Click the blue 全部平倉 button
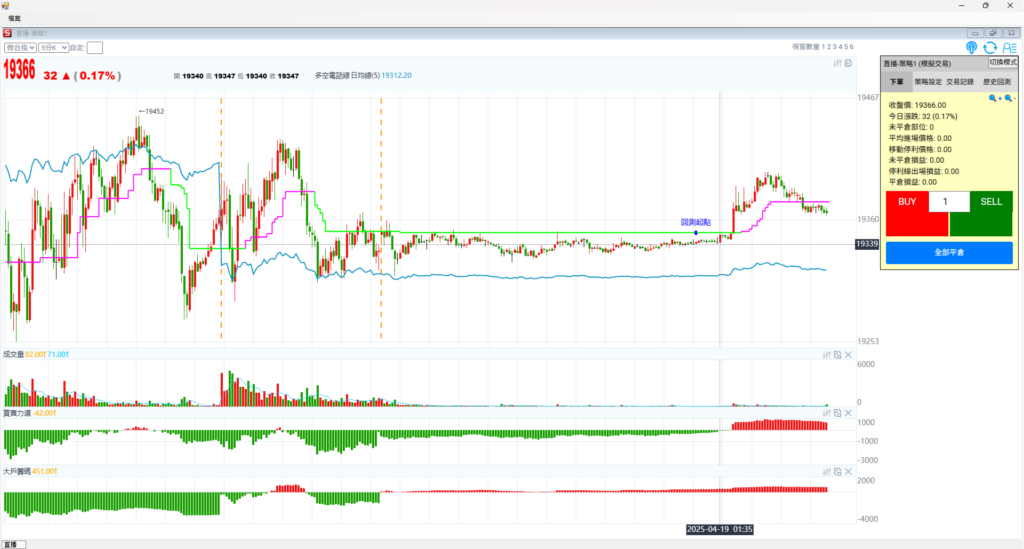1024x549 pixels. point(948,253)
